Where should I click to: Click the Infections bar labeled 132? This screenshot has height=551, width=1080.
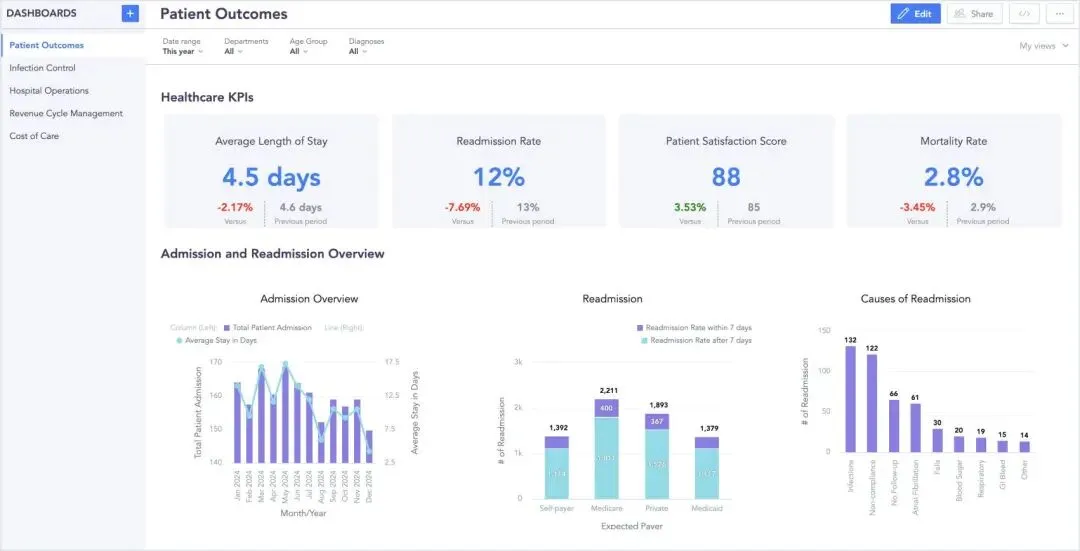tap(851, 399)
